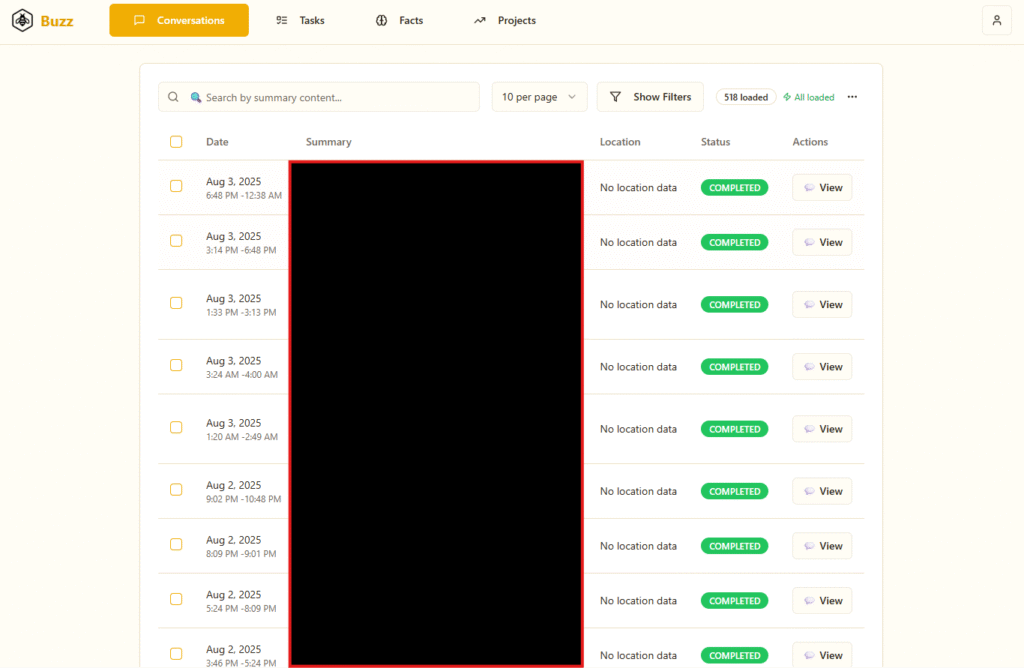Screen dimensions: 1024x668
Task: Select the Aug 2 9:02 PM row checkbox
Action: point(176,490)
